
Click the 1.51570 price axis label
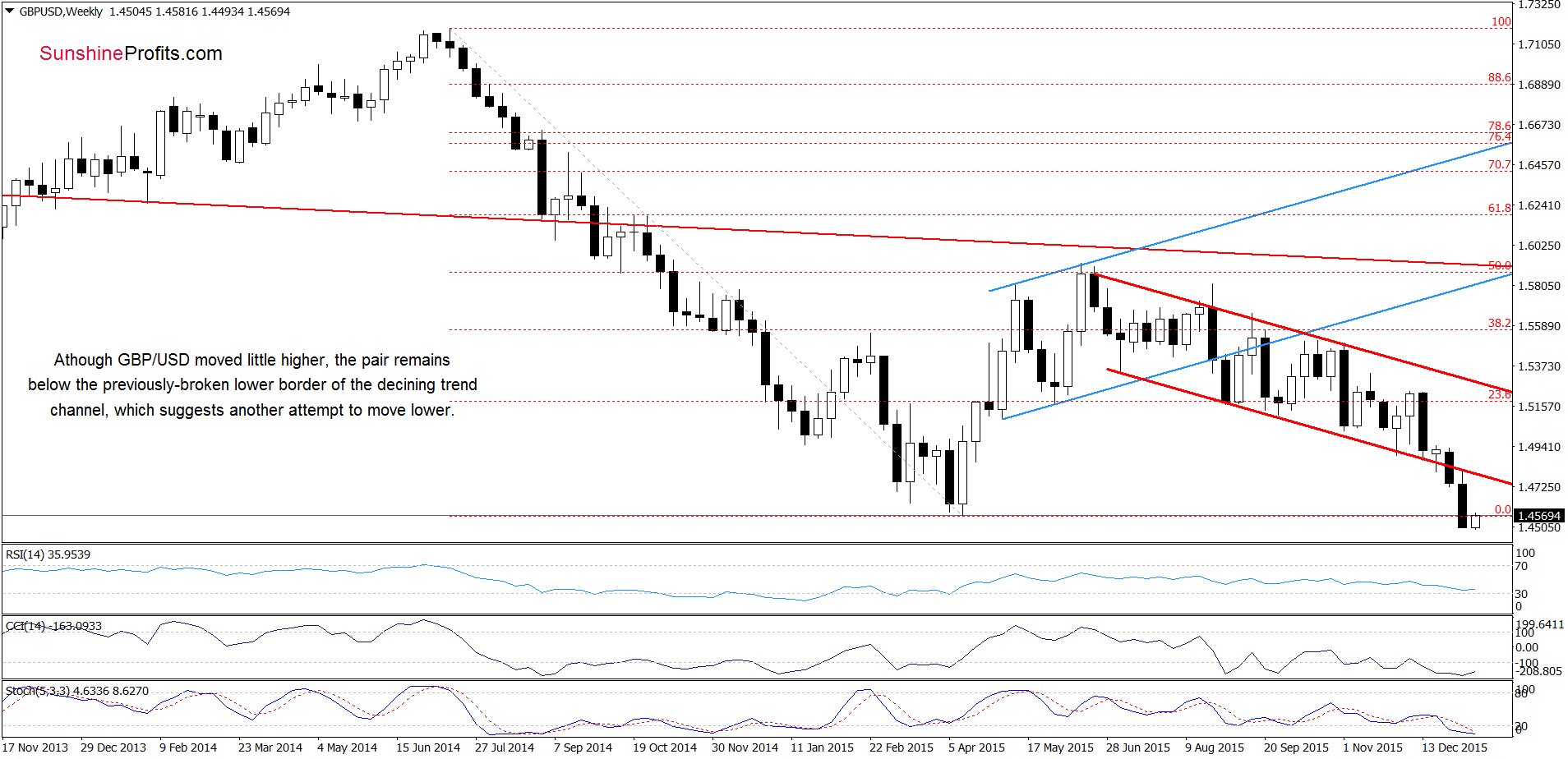1539,407
